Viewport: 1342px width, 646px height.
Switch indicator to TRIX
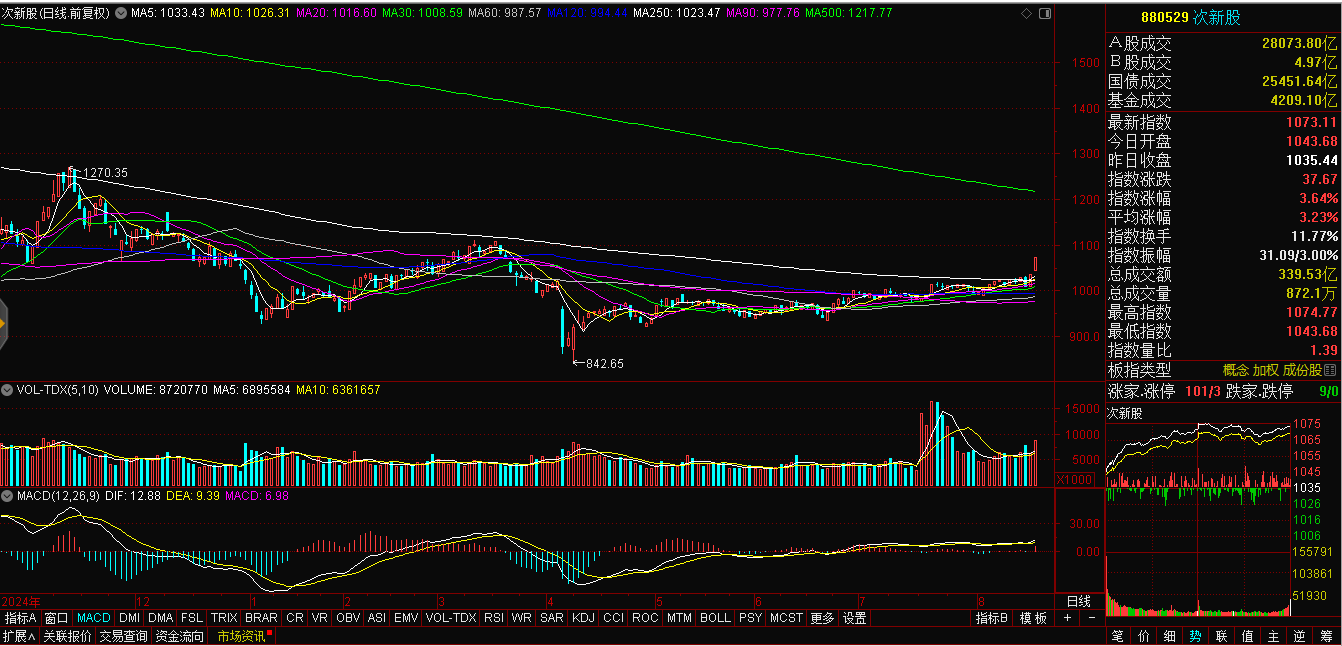coord(224,618)
